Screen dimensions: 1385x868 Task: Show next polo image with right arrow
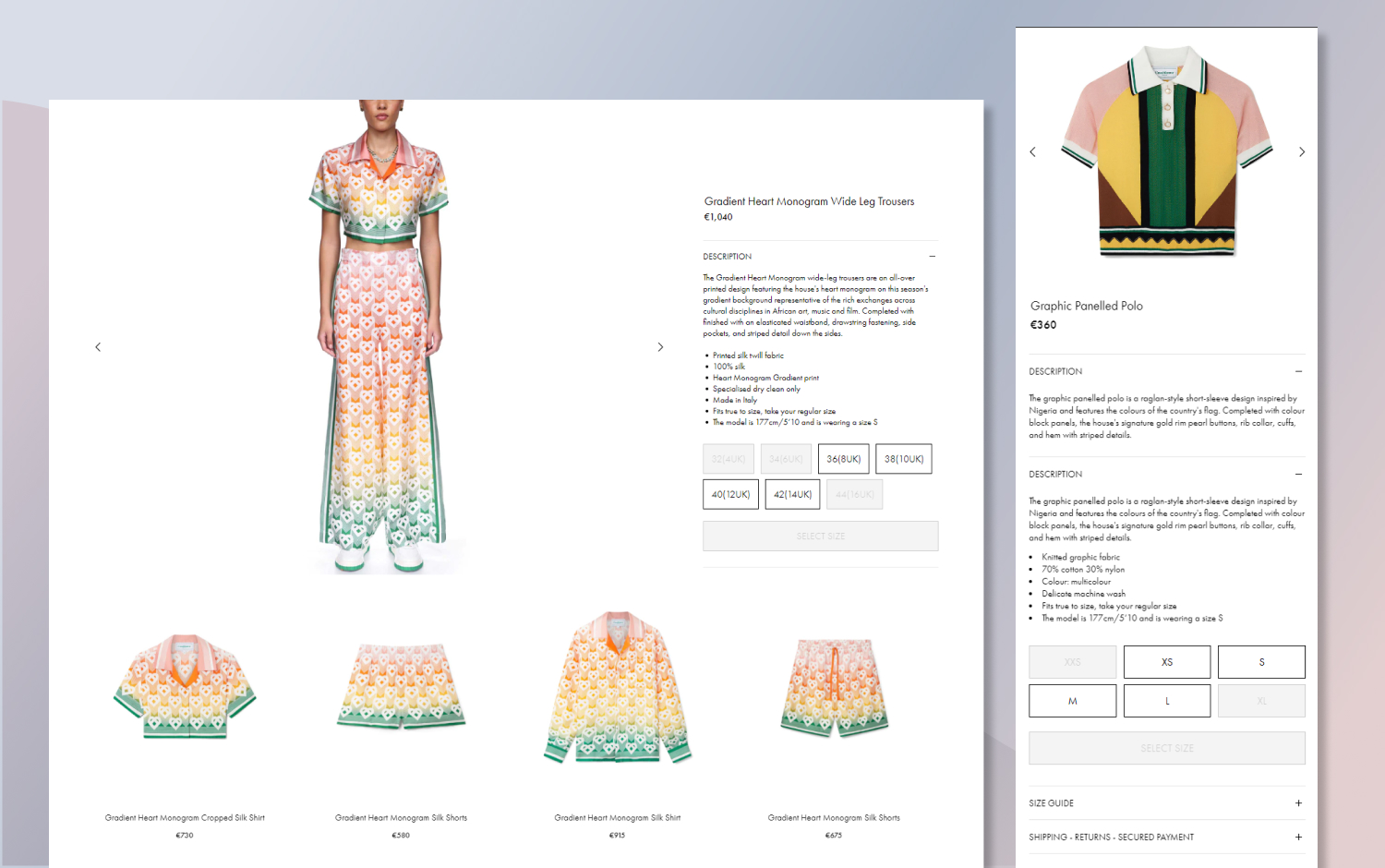[x=1302, y=152]
